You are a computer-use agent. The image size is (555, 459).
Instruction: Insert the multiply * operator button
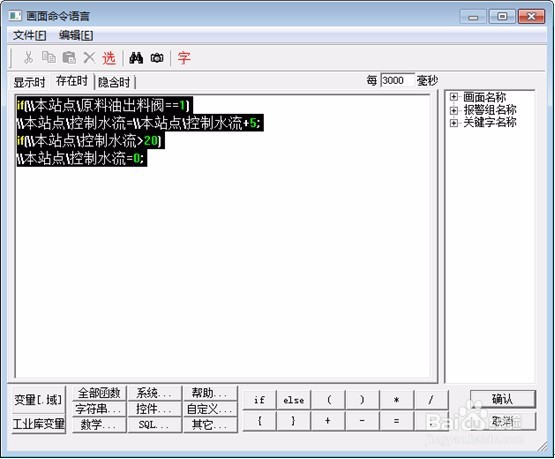click(x=397, y=400)
